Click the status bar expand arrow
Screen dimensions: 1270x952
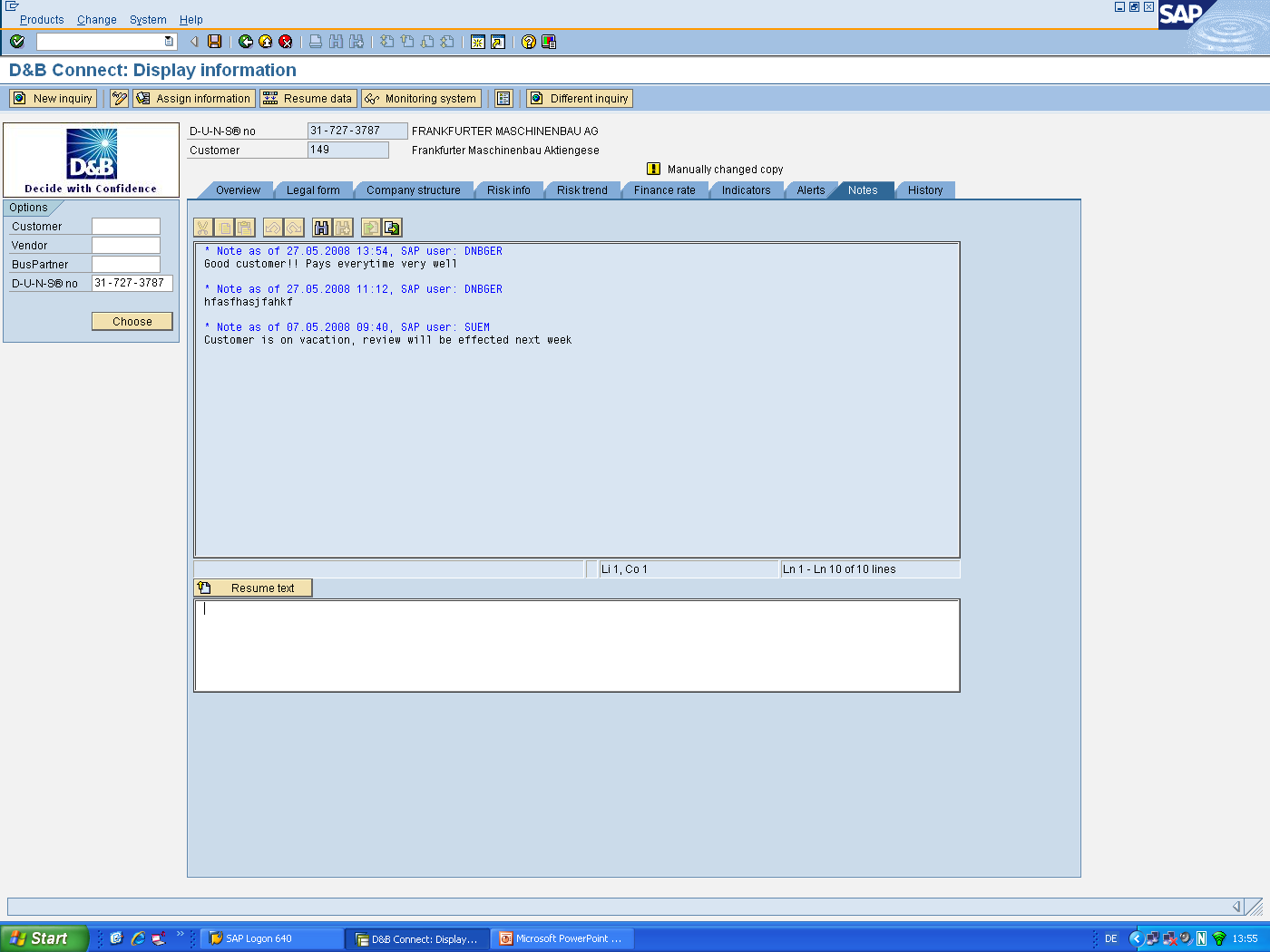point(1236,907)
